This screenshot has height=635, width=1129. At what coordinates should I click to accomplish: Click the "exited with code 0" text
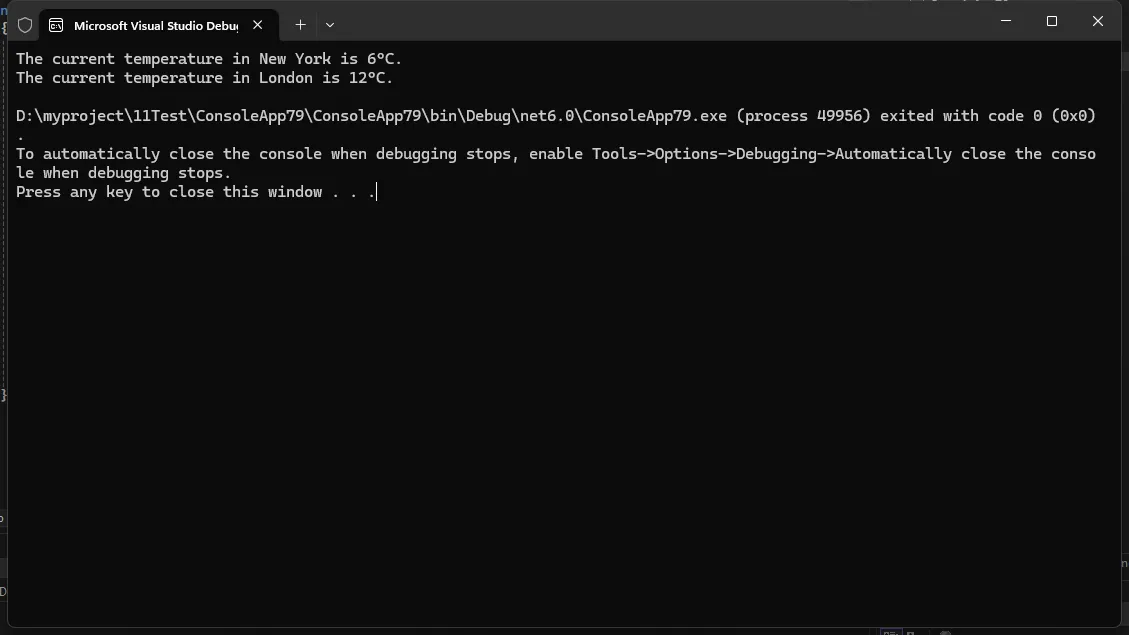960,116
